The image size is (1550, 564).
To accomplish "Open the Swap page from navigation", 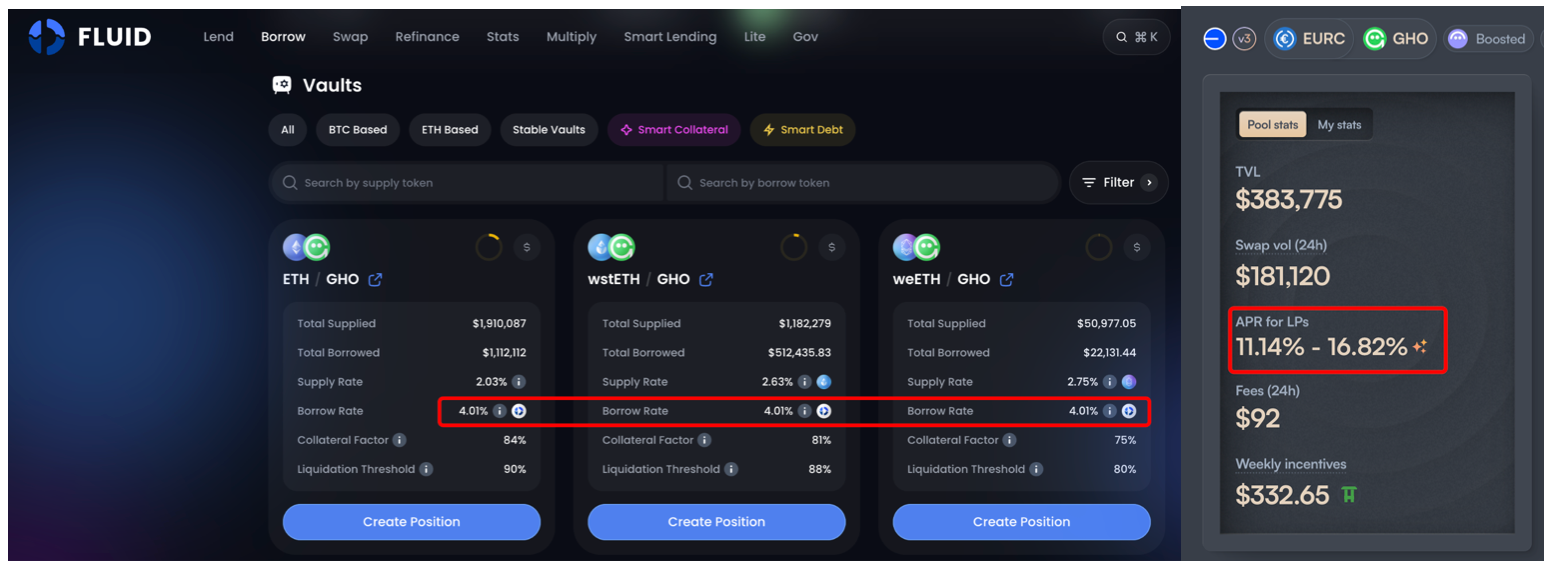I will coord(350,37).
